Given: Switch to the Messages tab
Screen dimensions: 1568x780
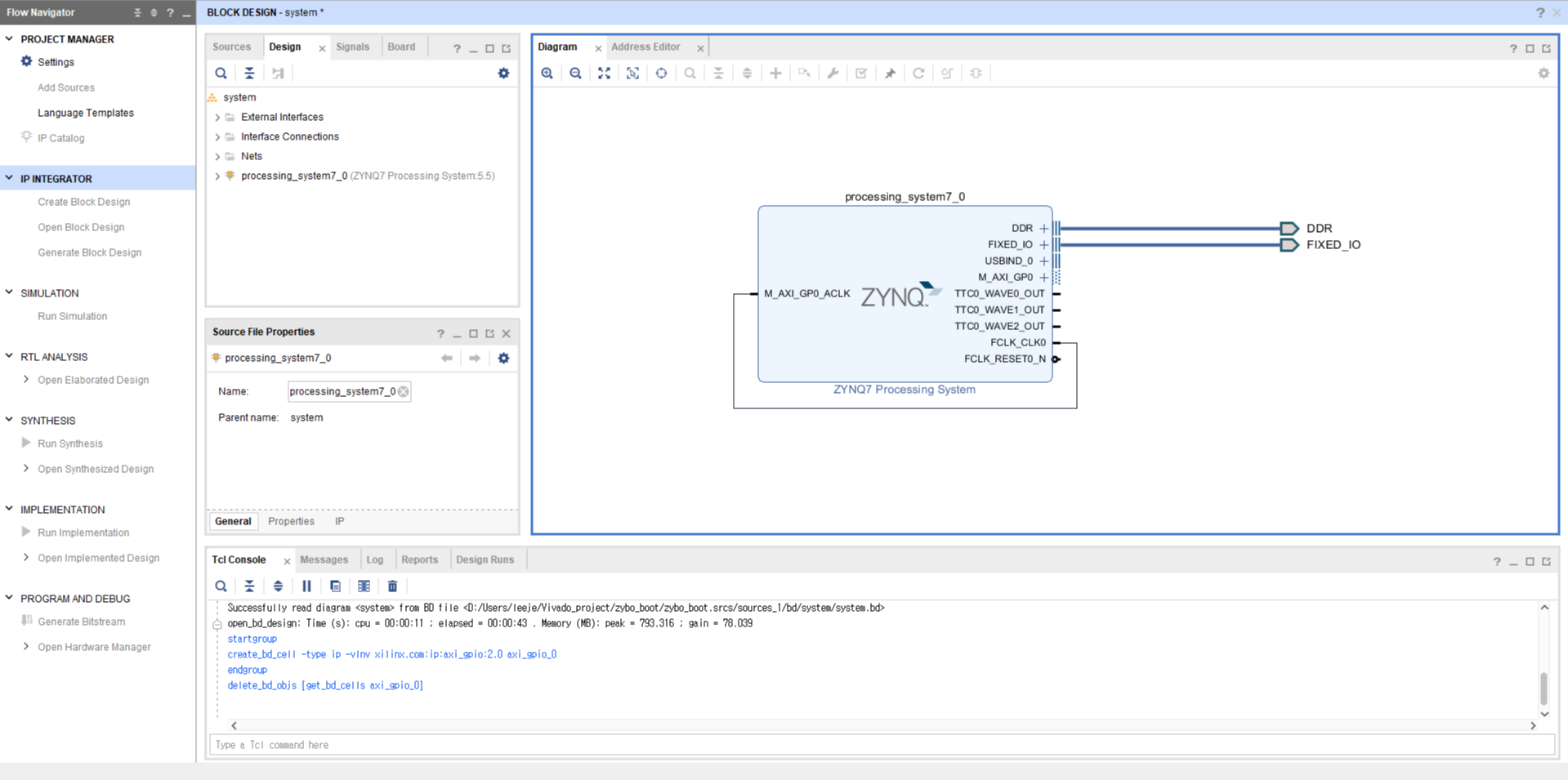Looking at the screenshot, I should click(324, 560).
